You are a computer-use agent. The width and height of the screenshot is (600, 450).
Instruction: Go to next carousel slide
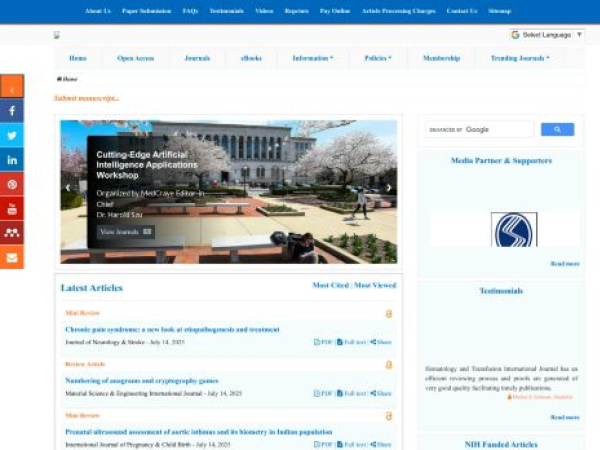point(389,188)
